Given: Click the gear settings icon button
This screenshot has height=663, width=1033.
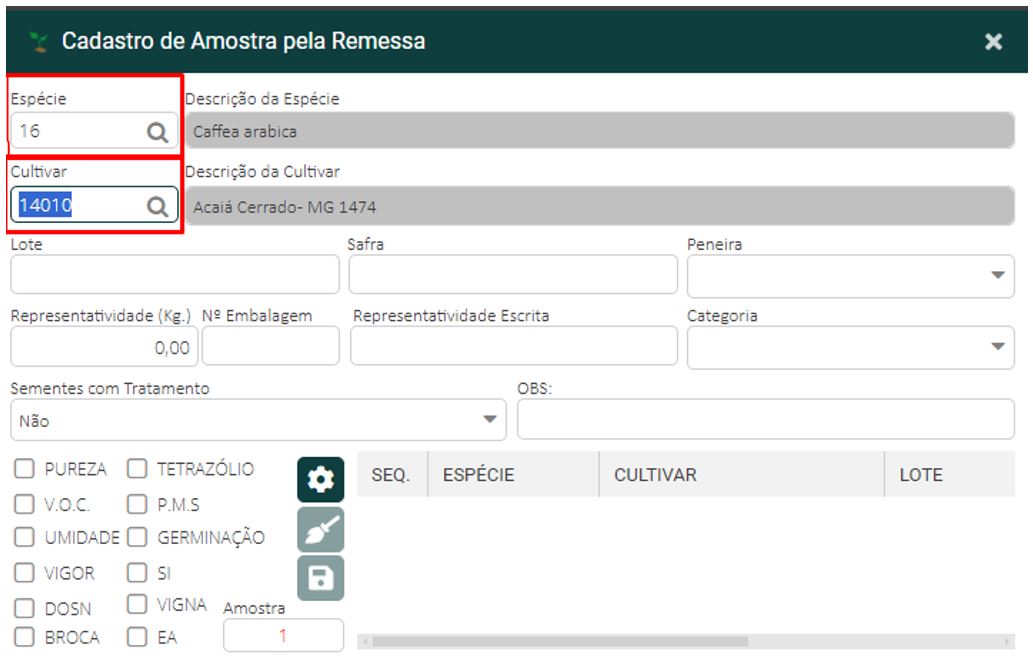Looking at the screenshot, I should click(320, 480).
